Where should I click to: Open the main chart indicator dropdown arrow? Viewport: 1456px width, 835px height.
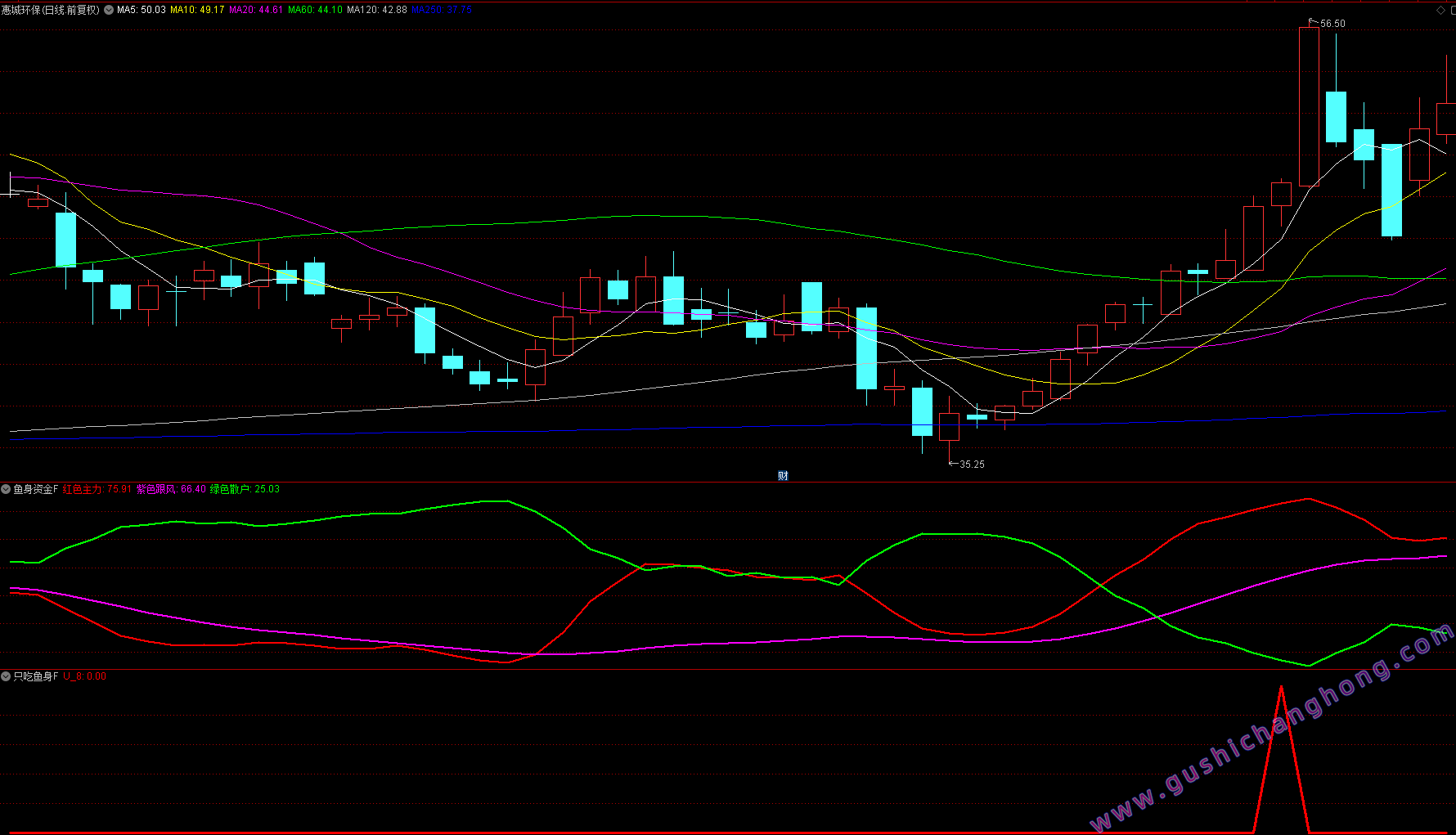[x=109, y=10]
